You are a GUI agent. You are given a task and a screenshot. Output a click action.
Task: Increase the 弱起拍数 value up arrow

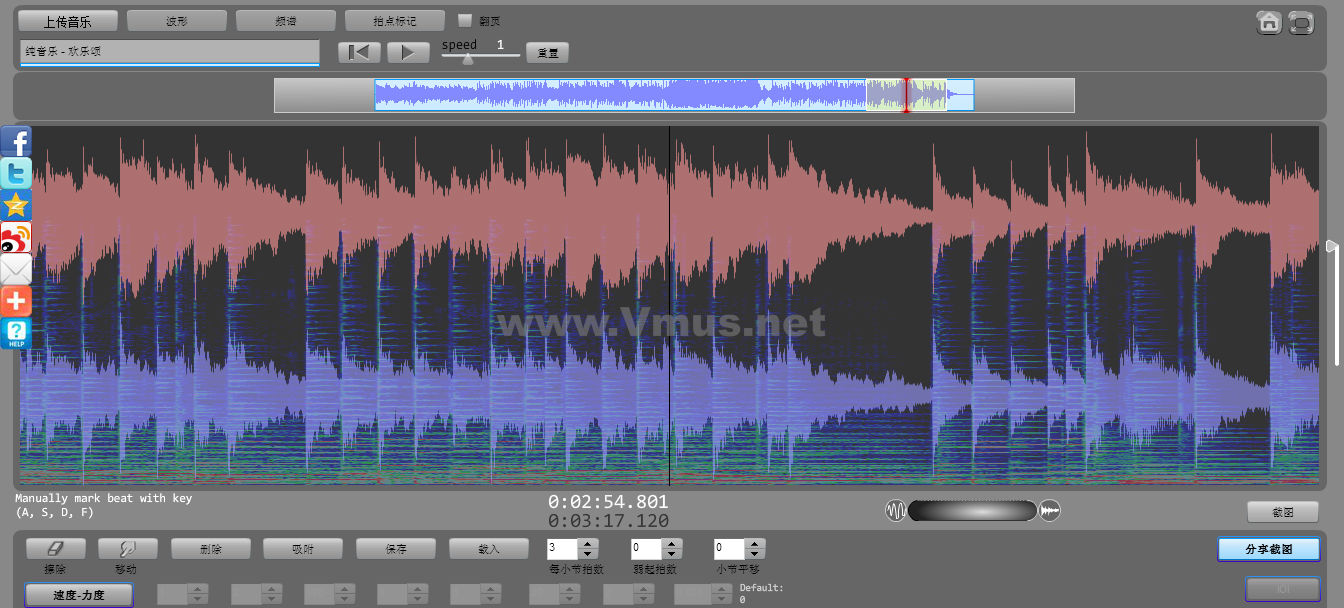(672, 543)
